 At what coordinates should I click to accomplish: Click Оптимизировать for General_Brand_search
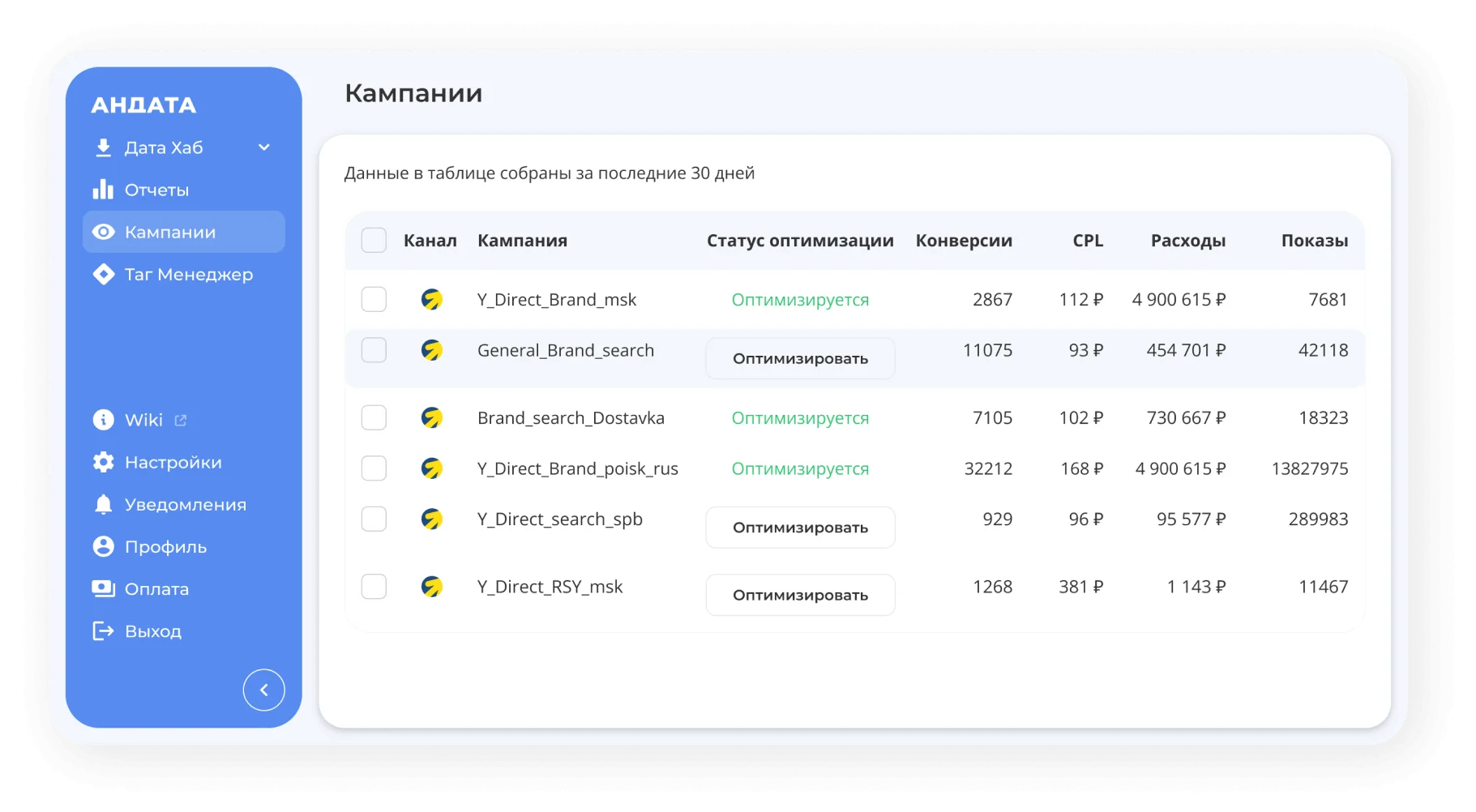(x=801, y=358)
